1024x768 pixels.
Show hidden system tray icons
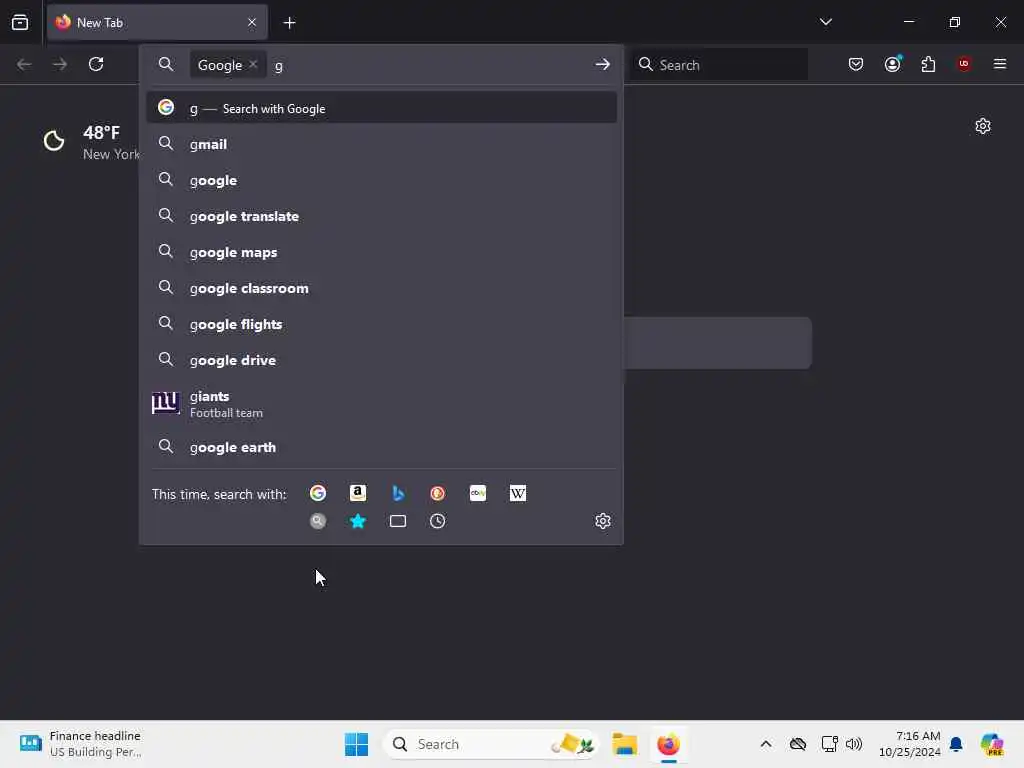click(x=766, y=744)
